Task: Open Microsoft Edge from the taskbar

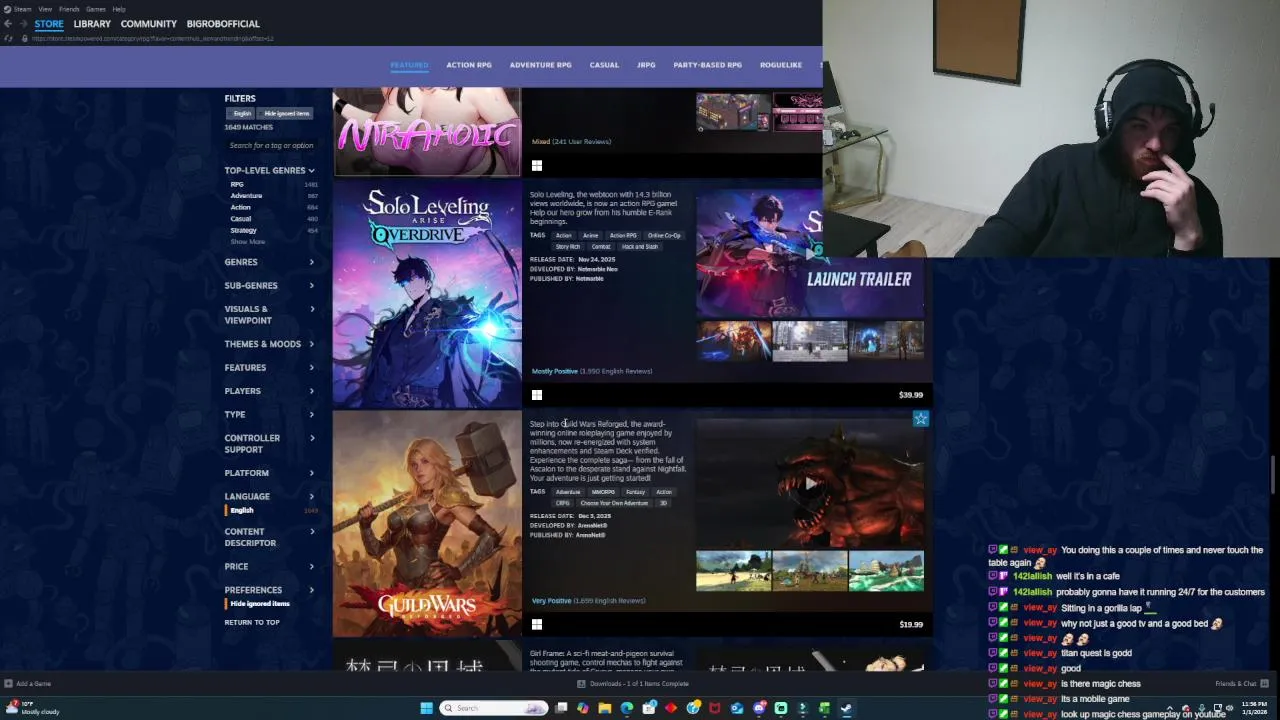Action: click(x=627, y=708)
